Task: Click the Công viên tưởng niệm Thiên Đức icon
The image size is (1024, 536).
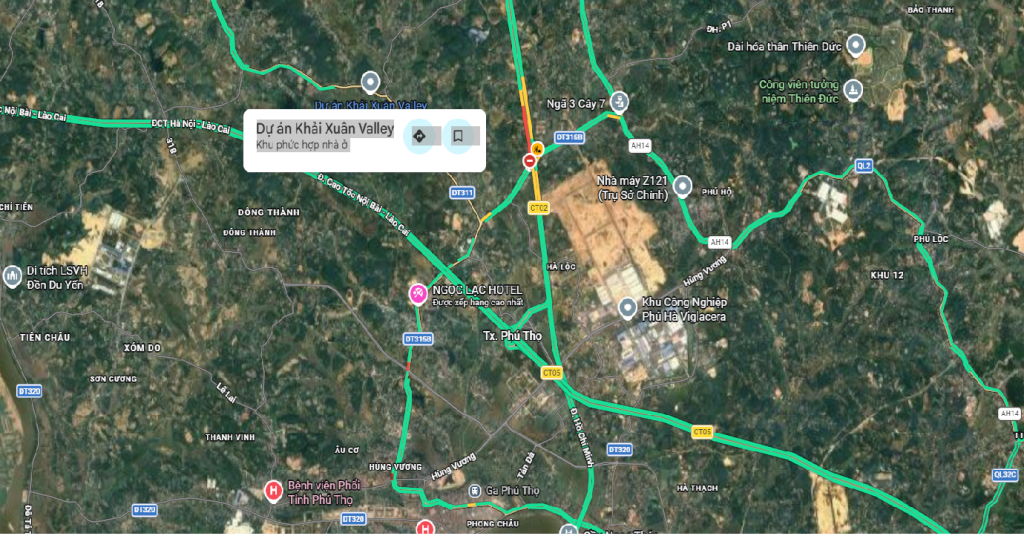Action: [x=853, y=90]
